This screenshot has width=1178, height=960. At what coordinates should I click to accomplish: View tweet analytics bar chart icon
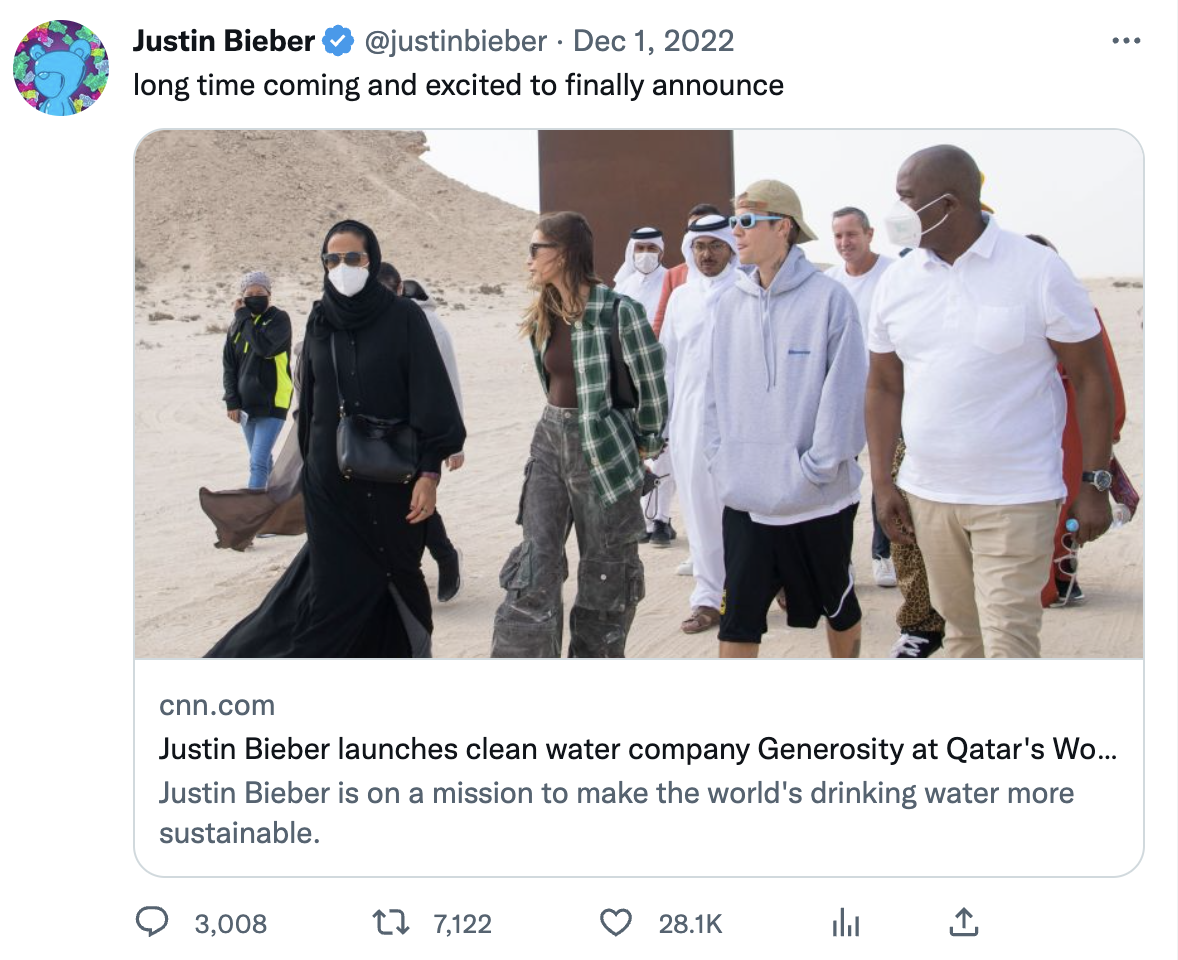point(846,923)
